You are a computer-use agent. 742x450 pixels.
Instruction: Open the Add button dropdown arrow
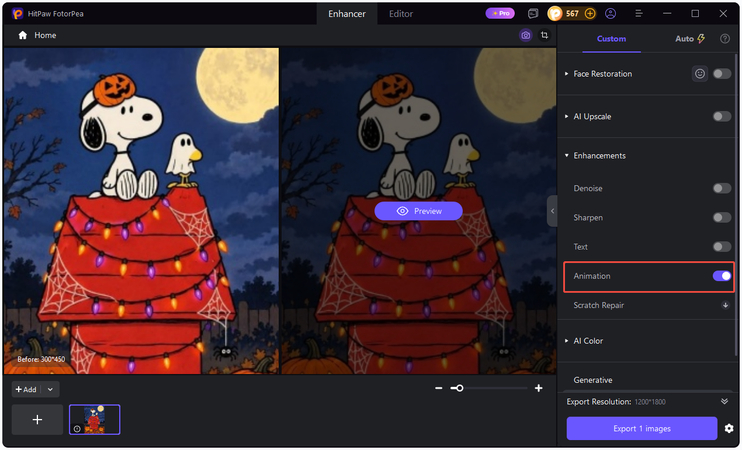(x=50, y=389)
